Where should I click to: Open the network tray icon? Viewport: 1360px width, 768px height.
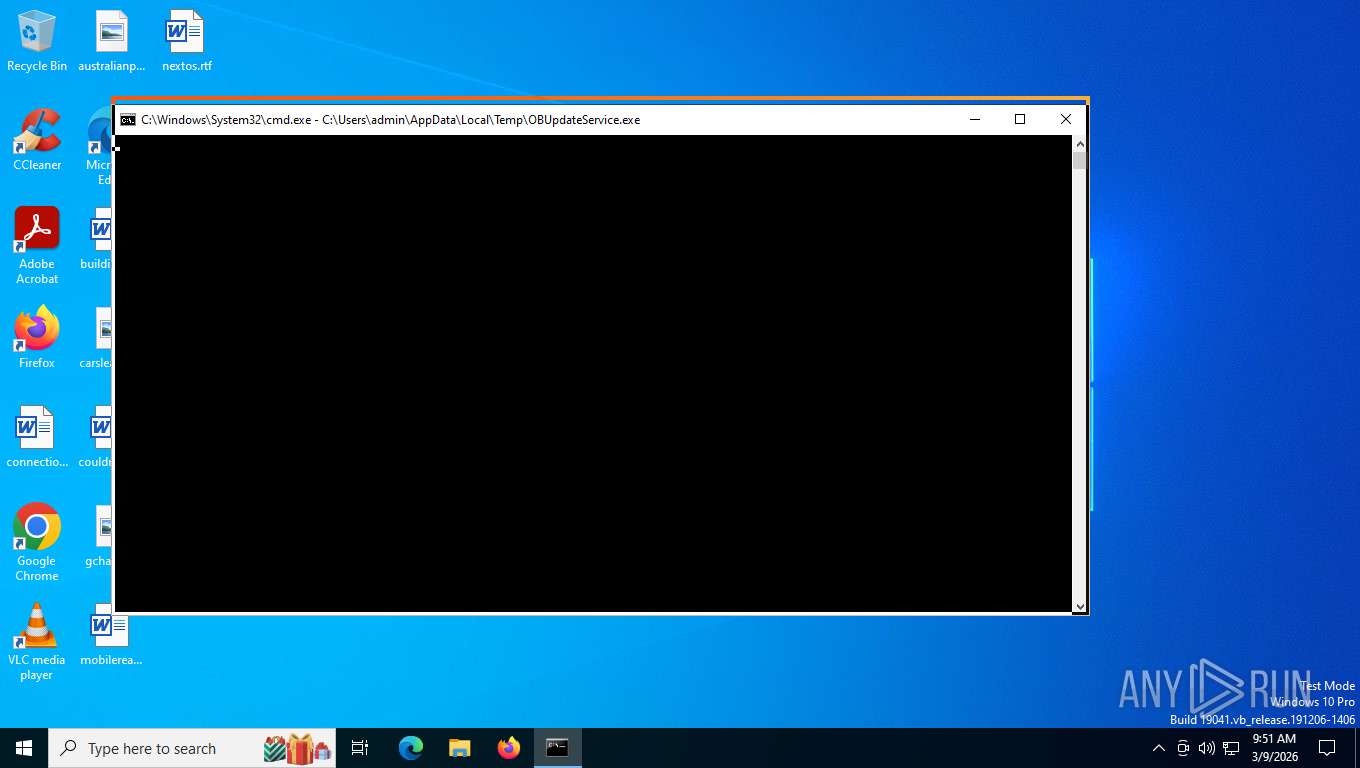1231,748
